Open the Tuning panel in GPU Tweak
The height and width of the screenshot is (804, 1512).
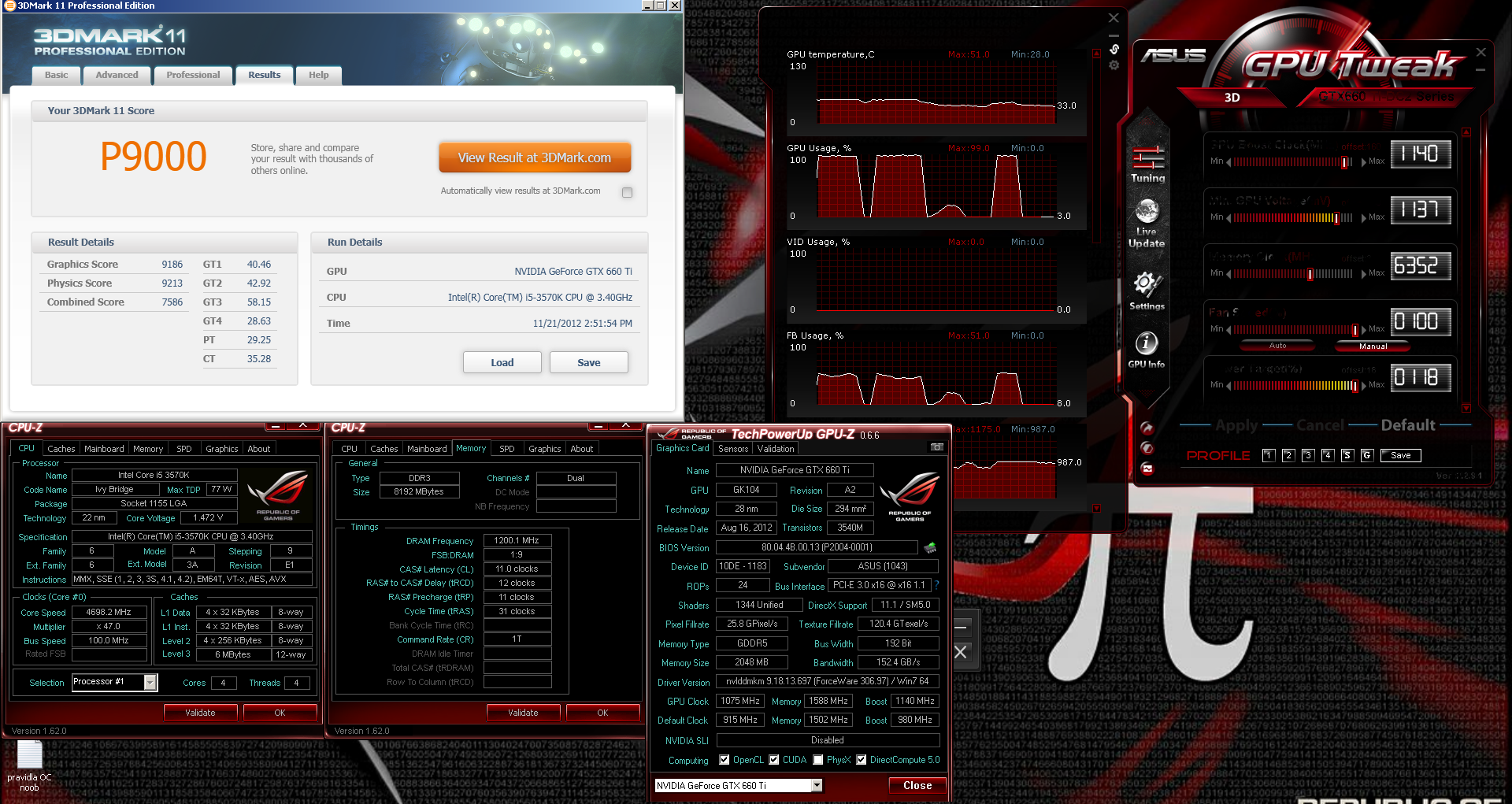(1147, 164)
